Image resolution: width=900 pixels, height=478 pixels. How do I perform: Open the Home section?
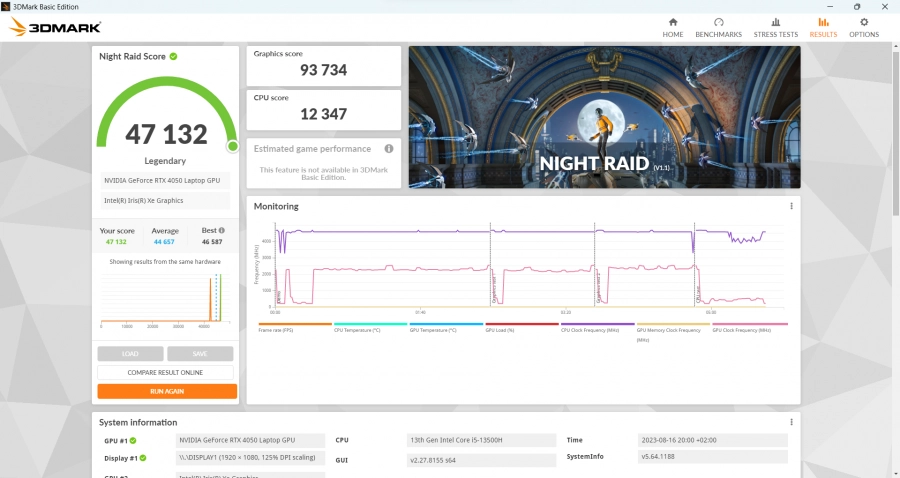[673, 27]
